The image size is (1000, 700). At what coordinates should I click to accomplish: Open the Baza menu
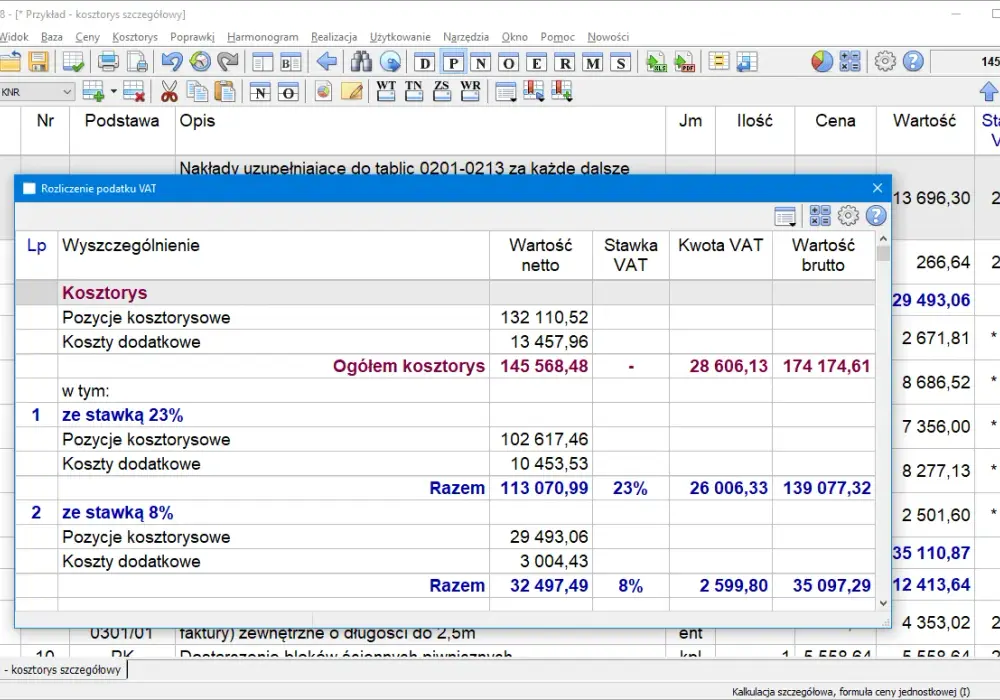click(52, 37)
